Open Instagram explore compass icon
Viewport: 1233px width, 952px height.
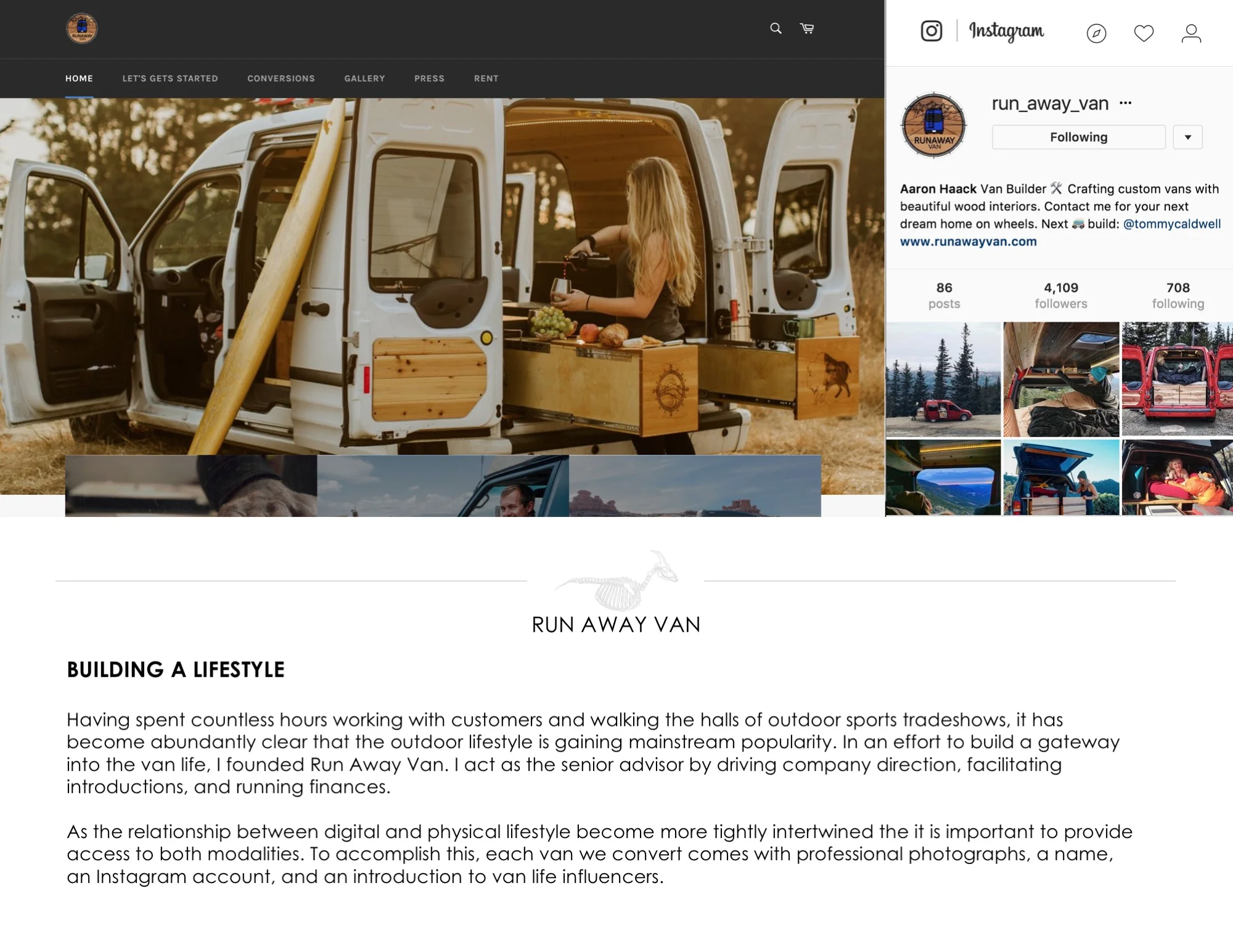click(x=1096, y=33)
